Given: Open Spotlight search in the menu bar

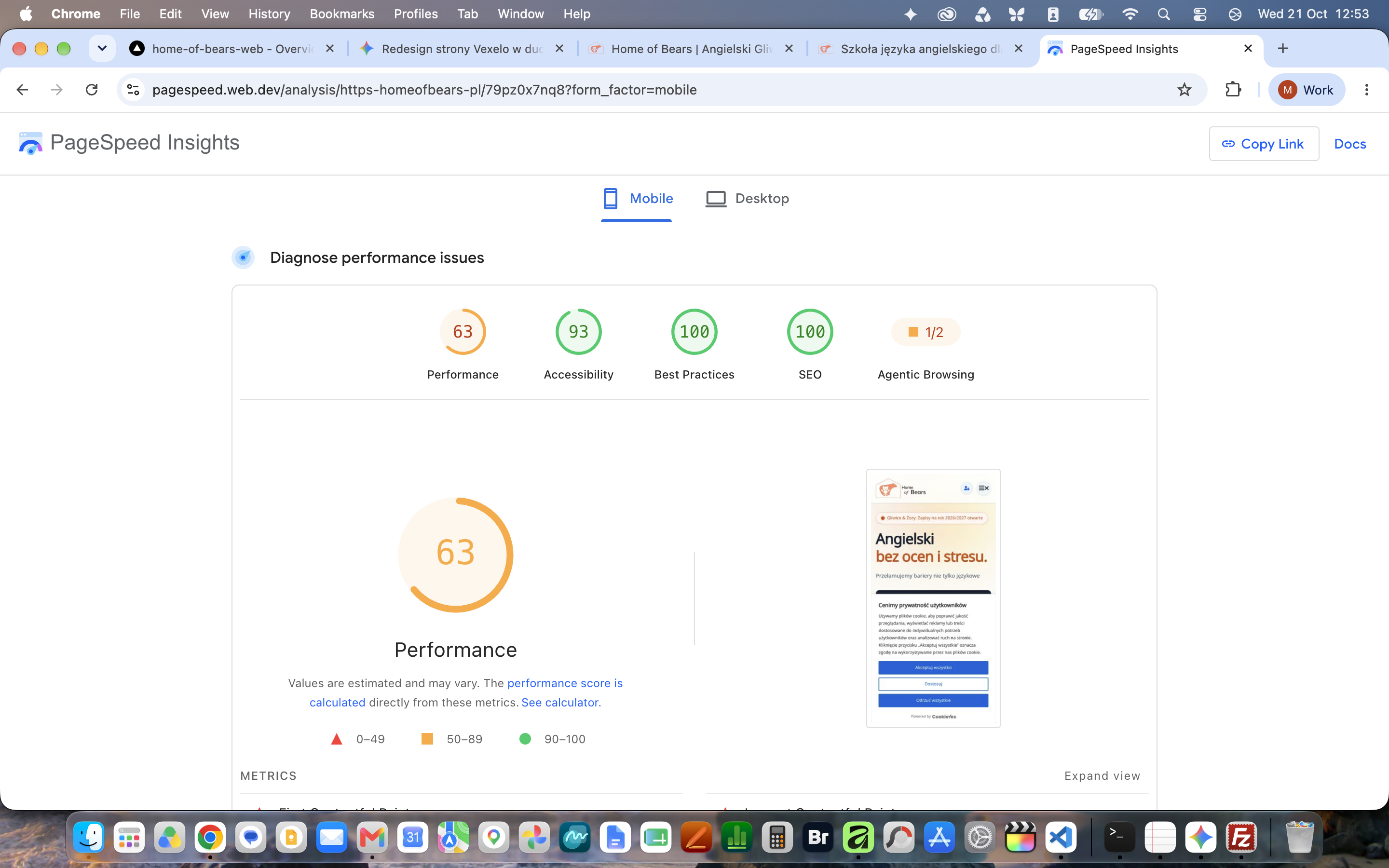Looking at the screenshot, I should pyautogui.click(x=1163, y=14).
